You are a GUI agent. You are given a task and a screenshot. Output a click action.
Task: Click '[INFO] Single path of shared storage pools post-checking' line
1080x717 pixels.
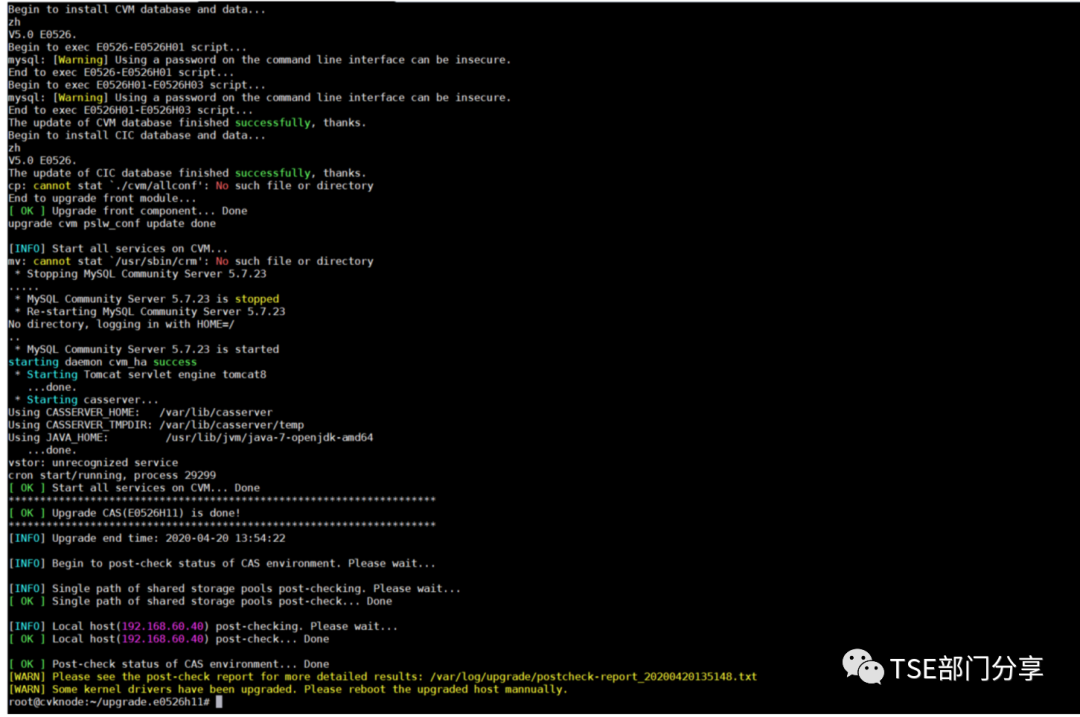[234, 589]
